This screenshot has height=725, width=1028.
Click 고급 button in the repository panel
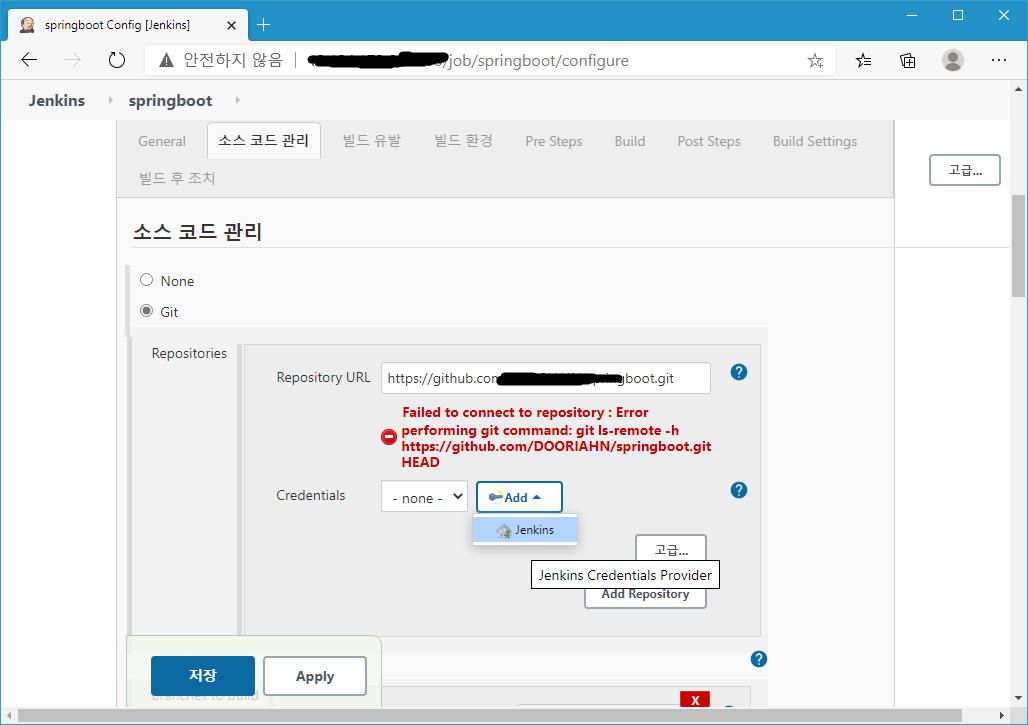[671, 549]
